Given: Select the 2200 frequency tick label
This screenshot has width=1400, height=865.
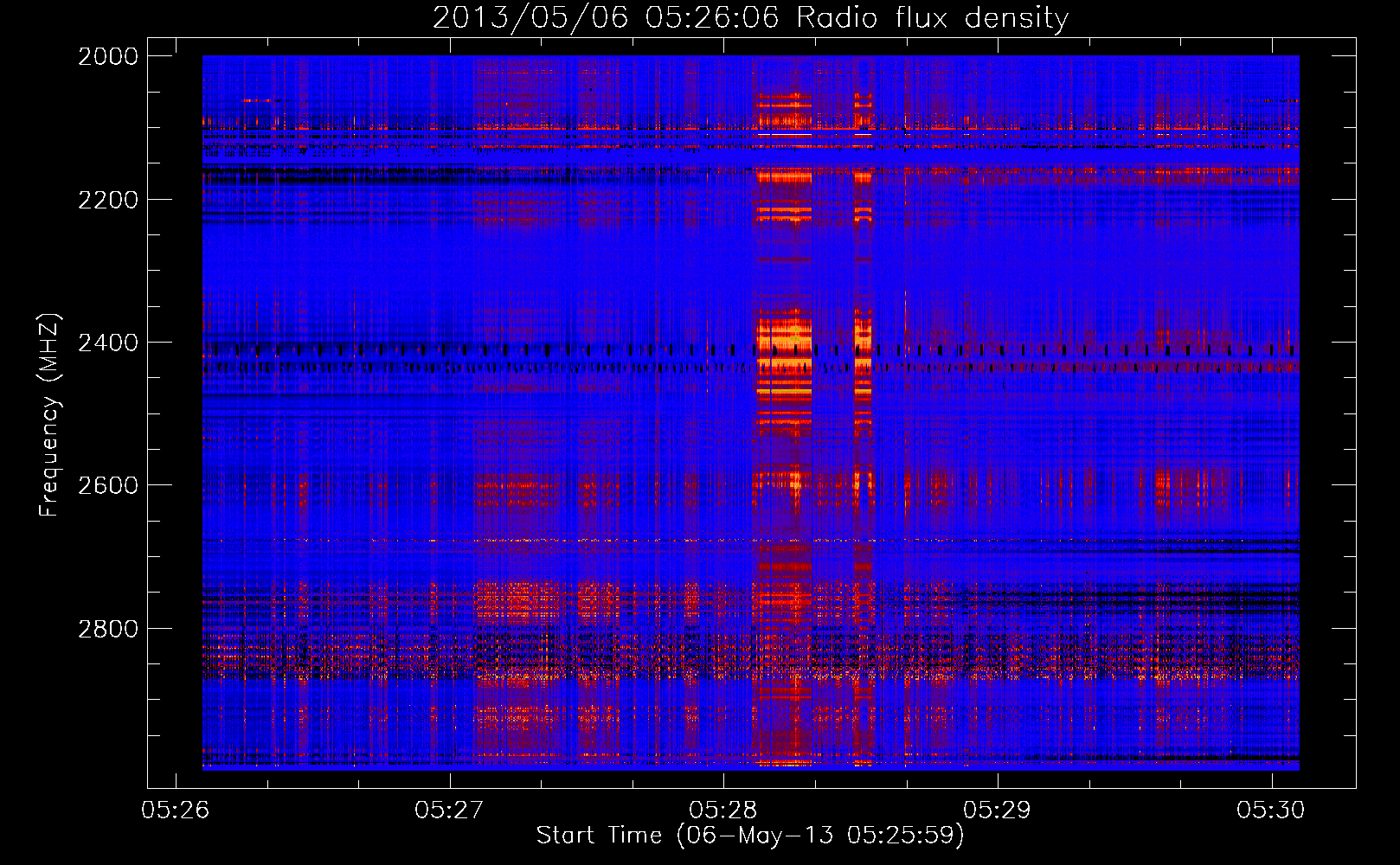Looking at the screenshot, I should 108,200.
